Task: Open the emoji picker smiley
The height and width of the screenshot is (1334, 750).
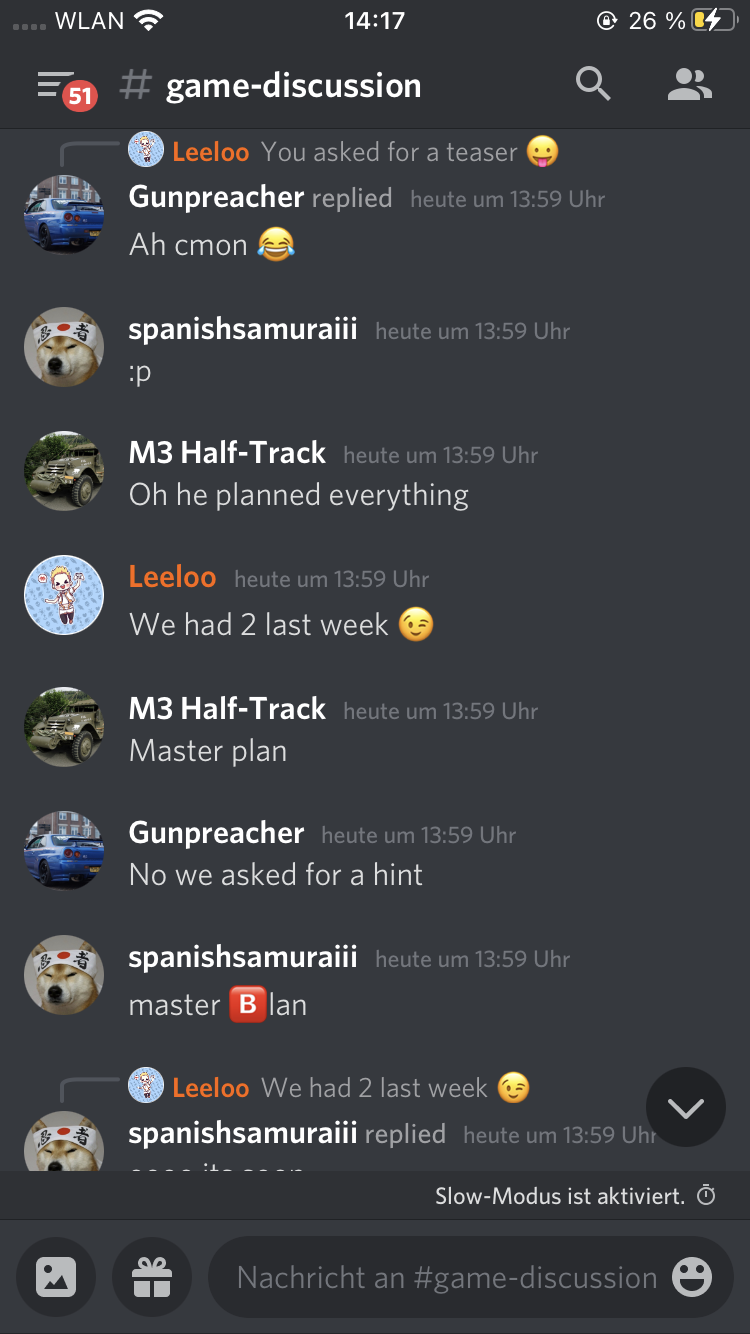Action: tap(692, 1277)
